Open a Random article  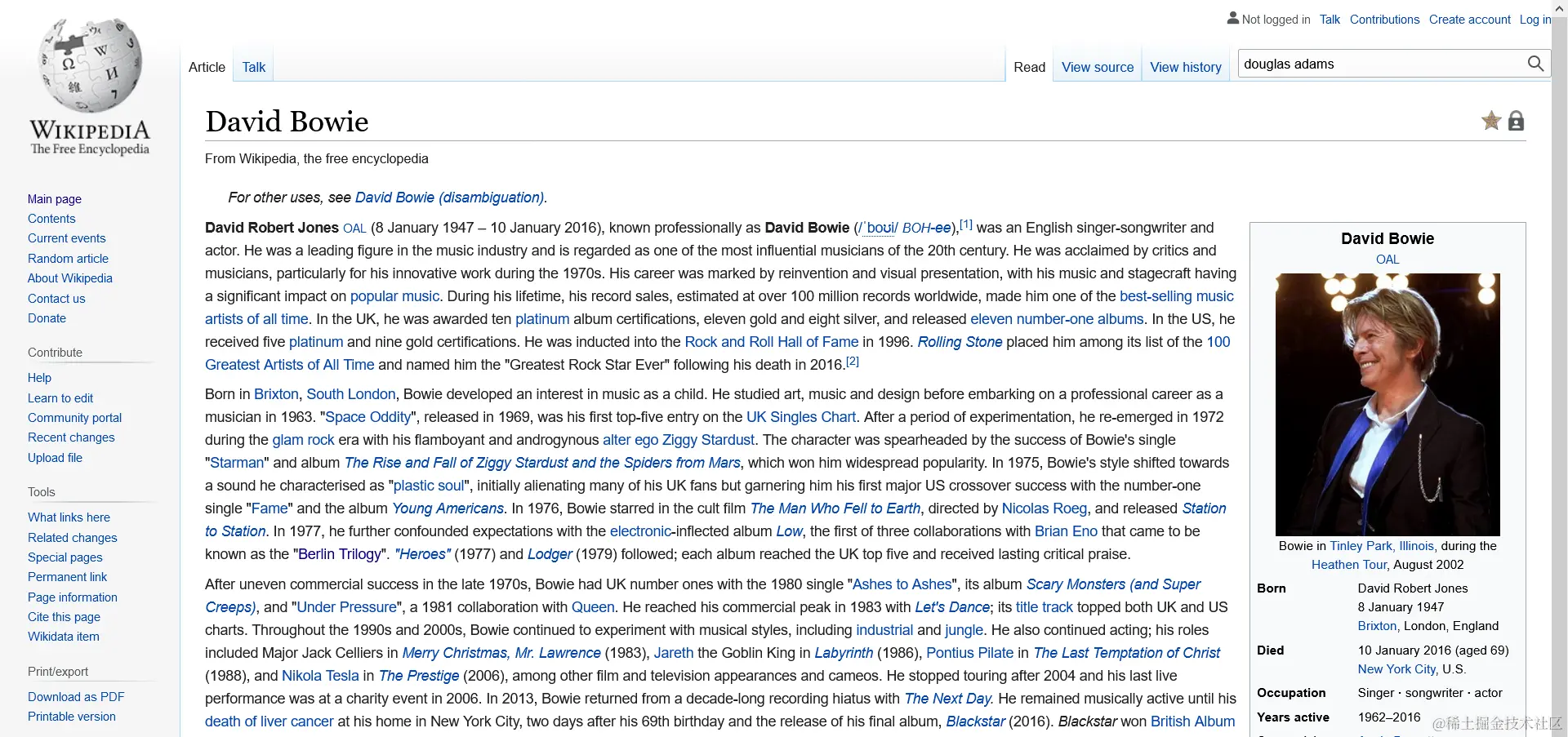[68, 259]
